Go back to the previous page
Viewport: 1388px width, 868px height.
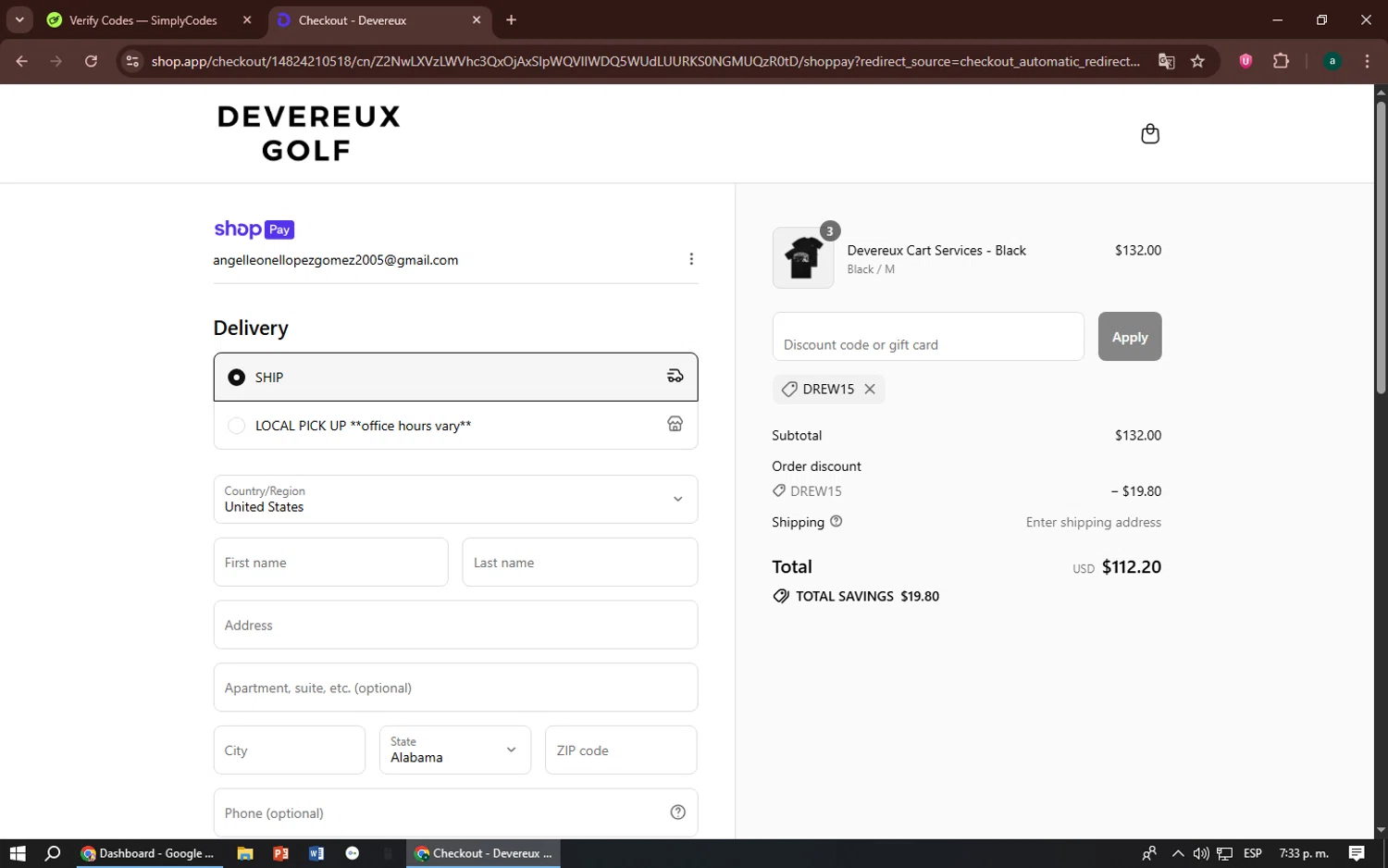[x=22, y=61]
